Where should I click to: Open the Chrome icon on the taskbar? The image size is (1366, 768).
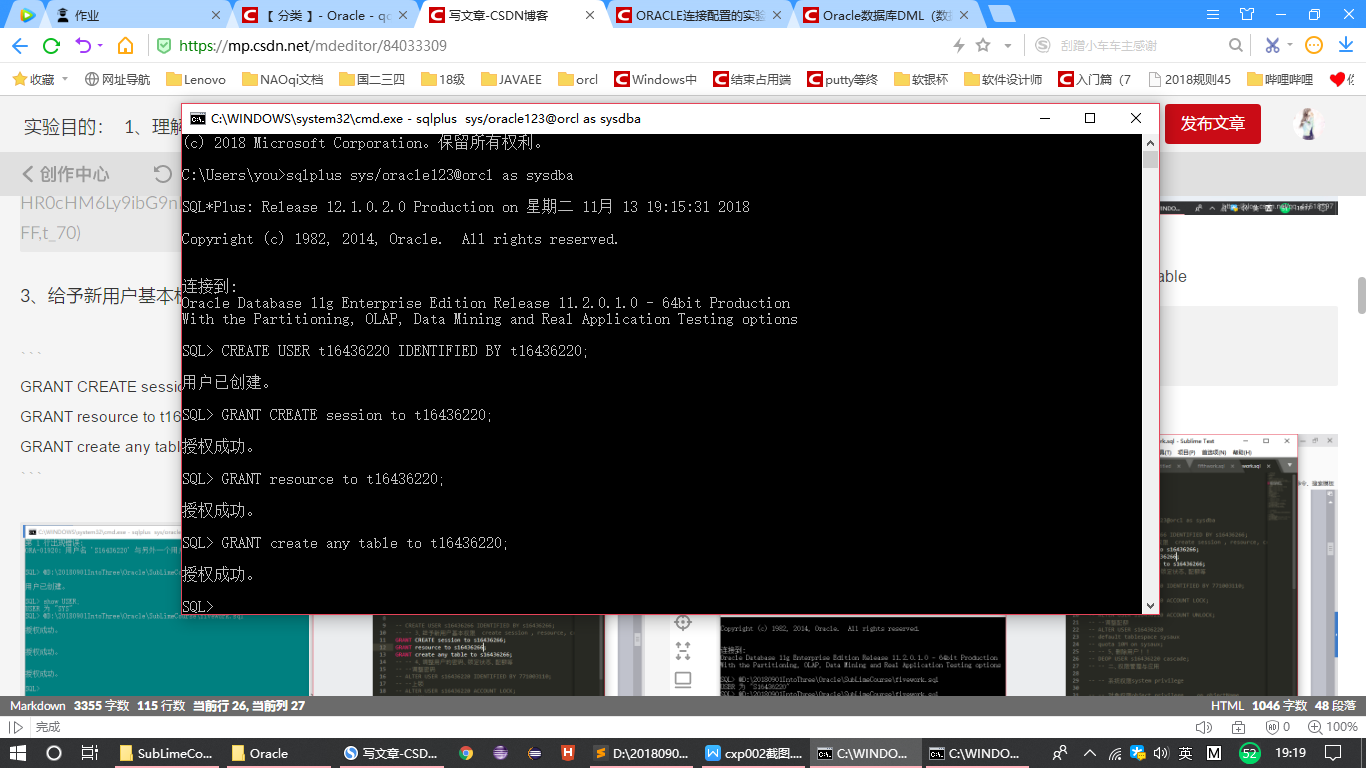(466, 753)
